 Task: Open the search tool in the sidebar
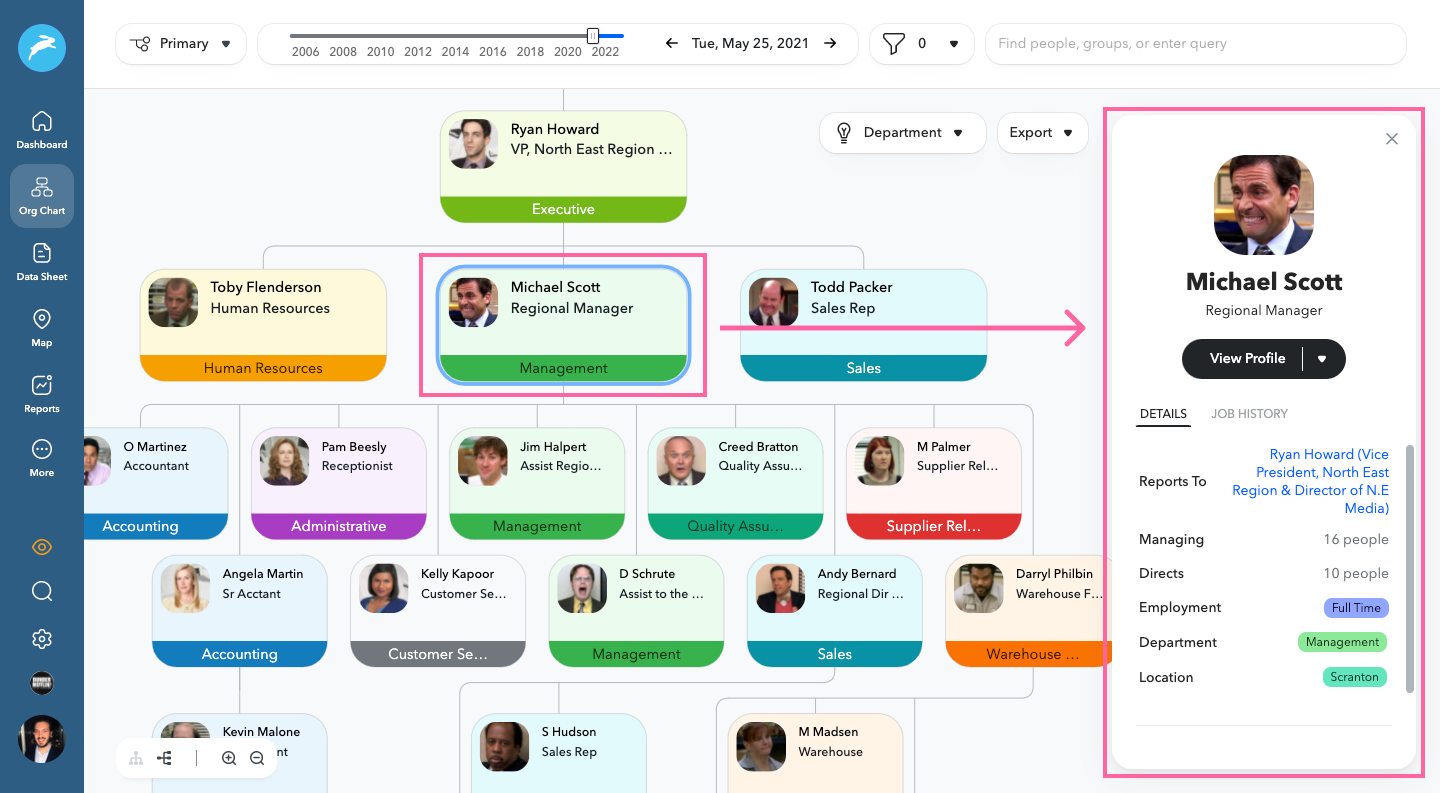tap(41, 592)
